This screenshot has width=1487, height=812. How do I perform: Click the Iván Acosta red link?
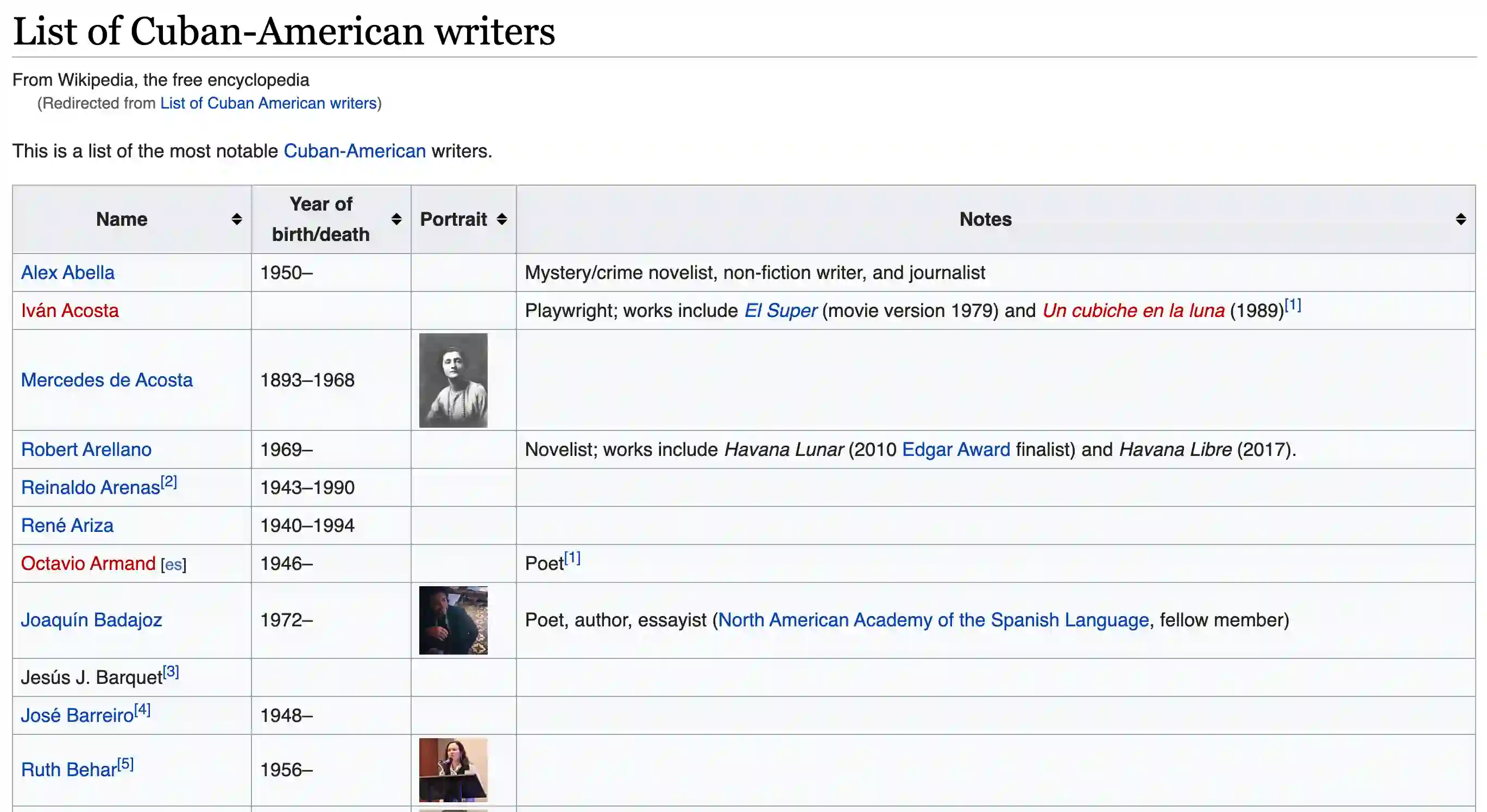pyautogui.click(x=70, y=310)
